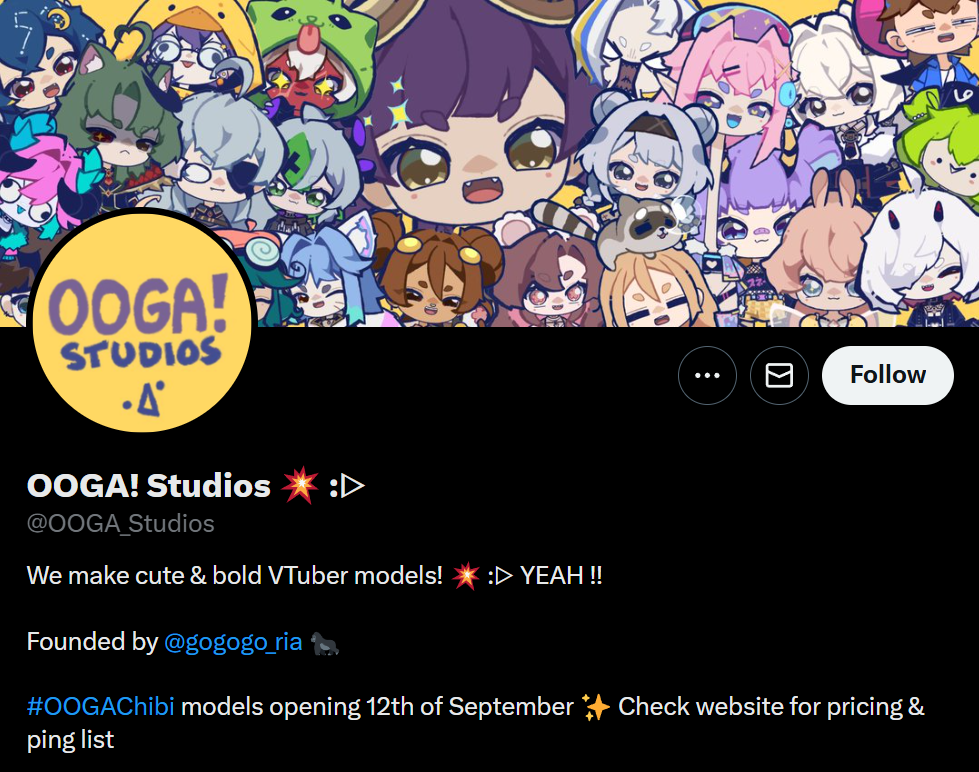Select the @OOGA_Studios handle text
This screenshot has width=979, height=772.
point(121,523)
